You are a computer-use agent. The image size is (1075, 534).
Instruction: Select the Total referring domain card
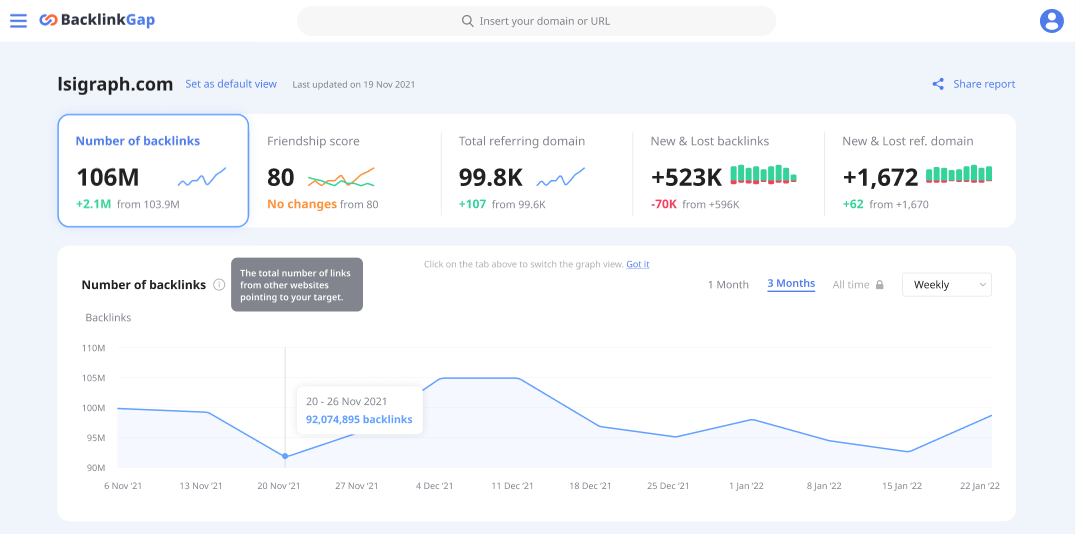tap(537, 171)
